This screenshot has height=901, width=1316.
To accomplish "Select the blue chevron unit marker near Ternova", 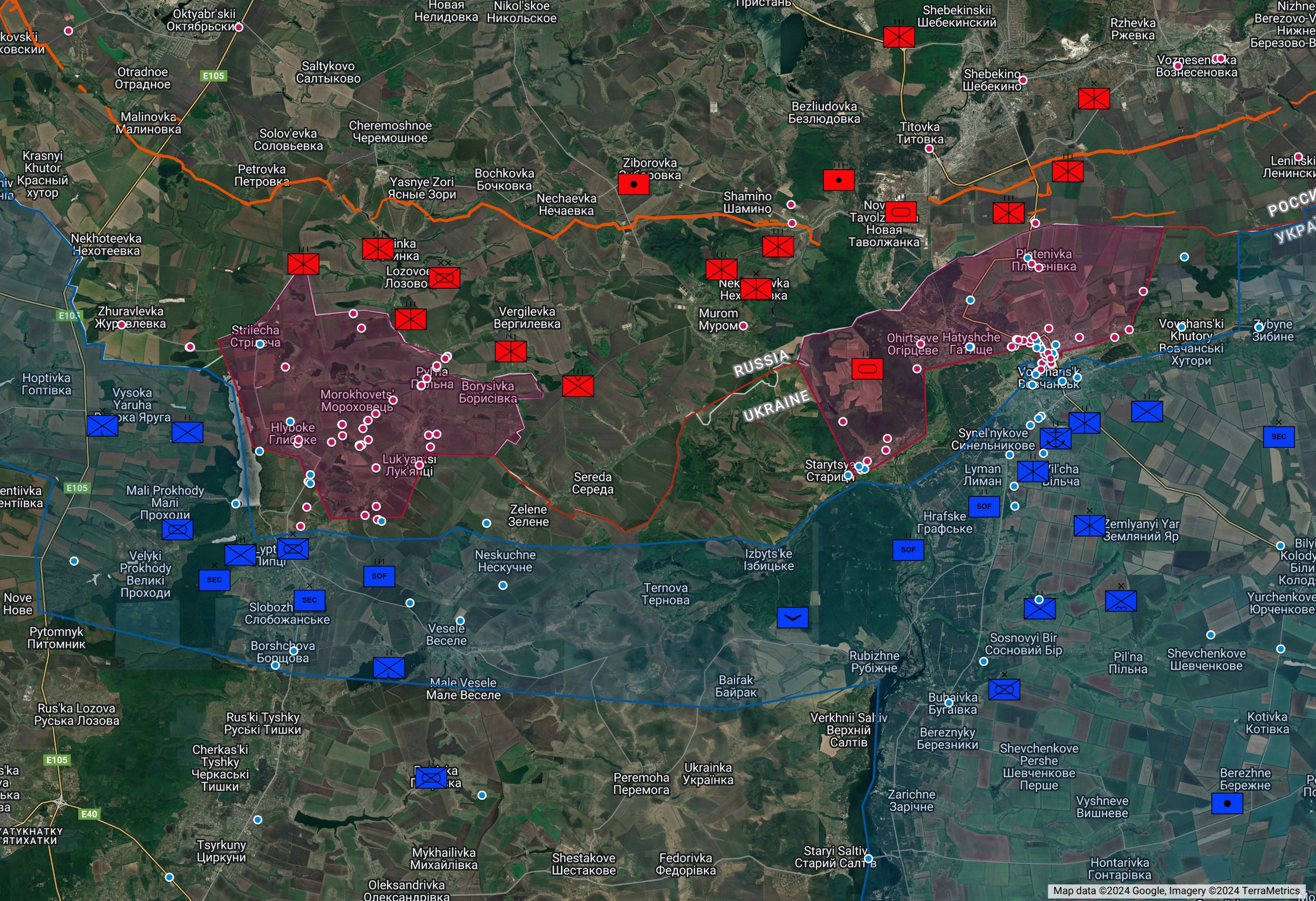I will (792, 617).
